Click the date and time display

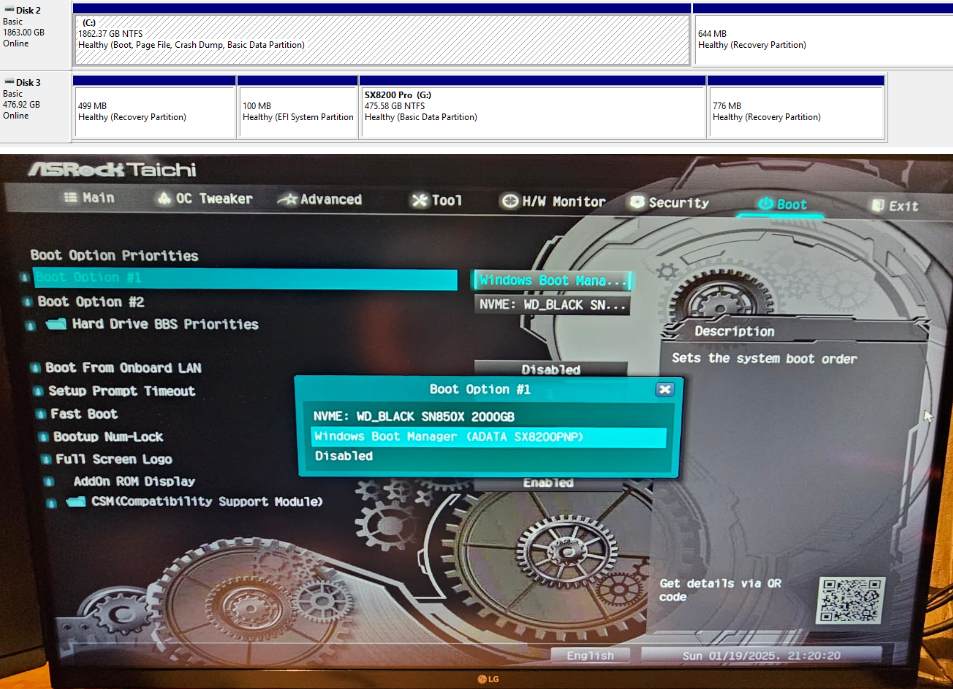(762, 656)
